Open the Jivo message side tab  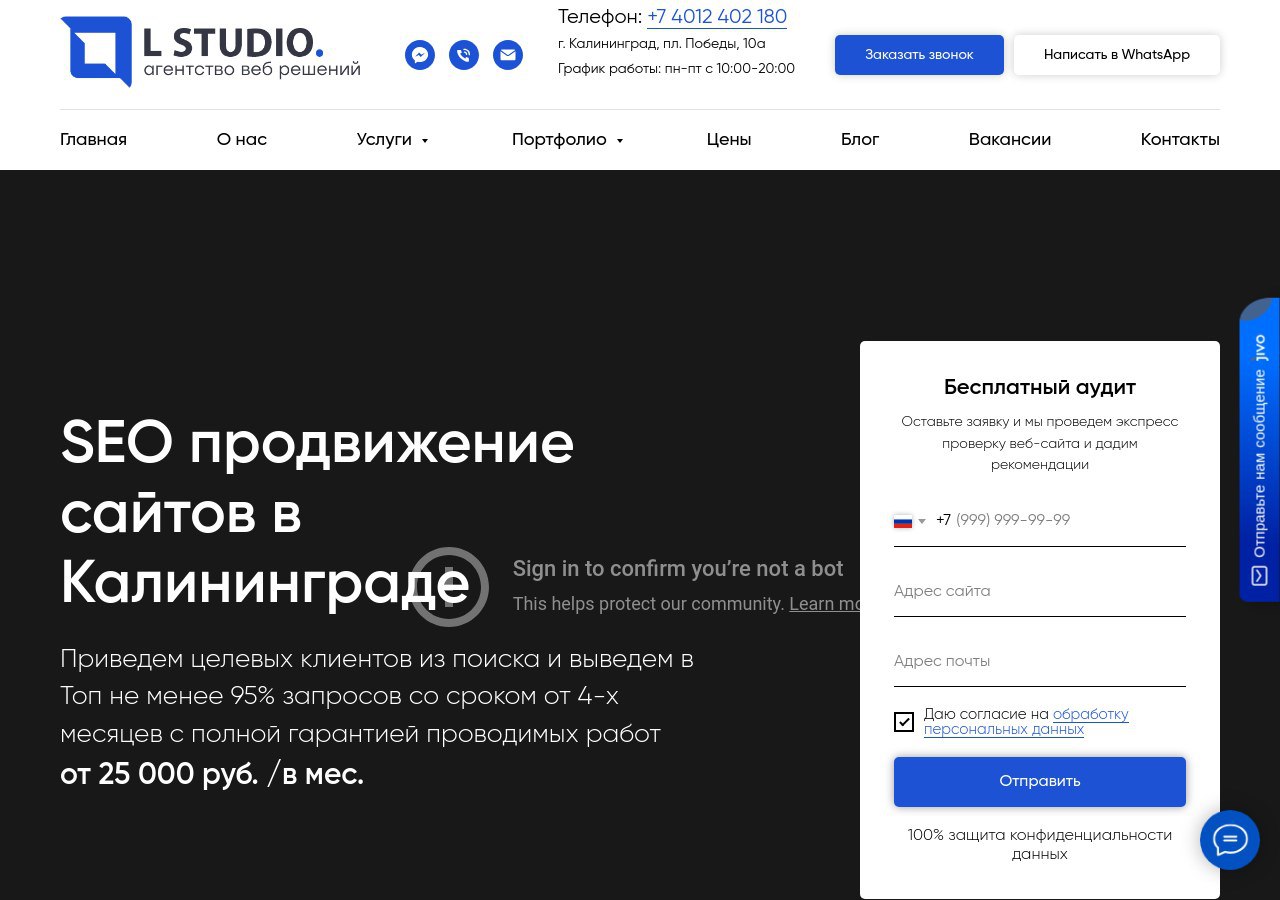pyautogui.click(x=1259, y=449)
